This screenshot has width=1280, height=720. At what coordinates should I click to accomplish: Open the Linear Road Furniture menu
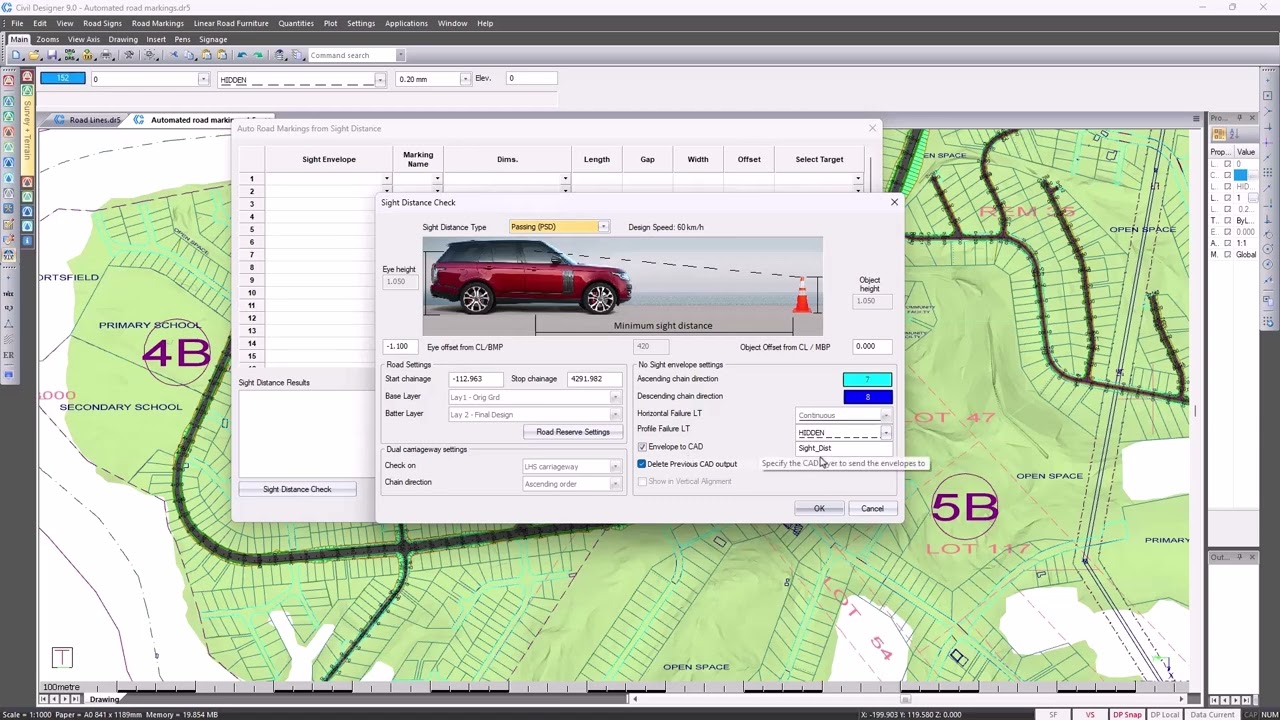pyautogui.click(x=231, y=23)
